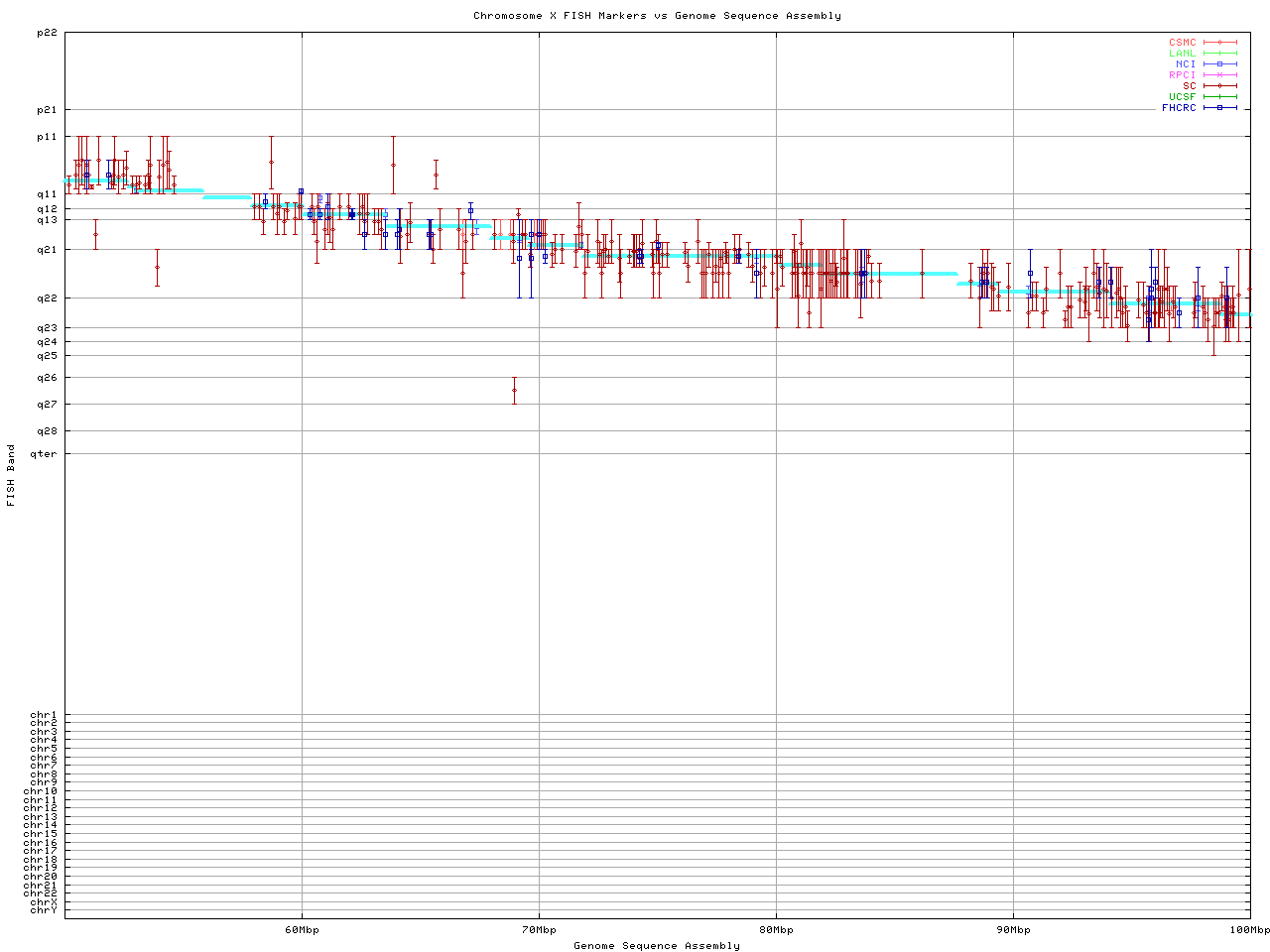Screen dimensions: 1270x952
Task: Click the 80Mbp x-axis tick label
Action: tap(776, 930)
